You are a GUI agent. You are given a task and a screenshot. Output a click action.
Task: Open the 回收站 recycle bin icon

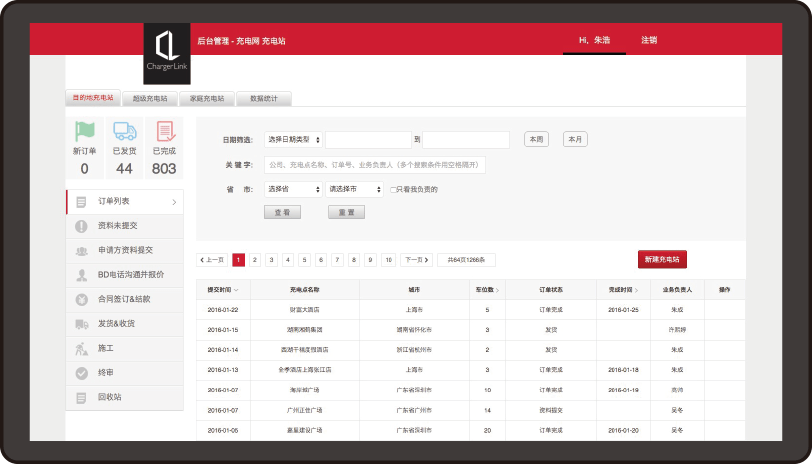tap(81, 398)
